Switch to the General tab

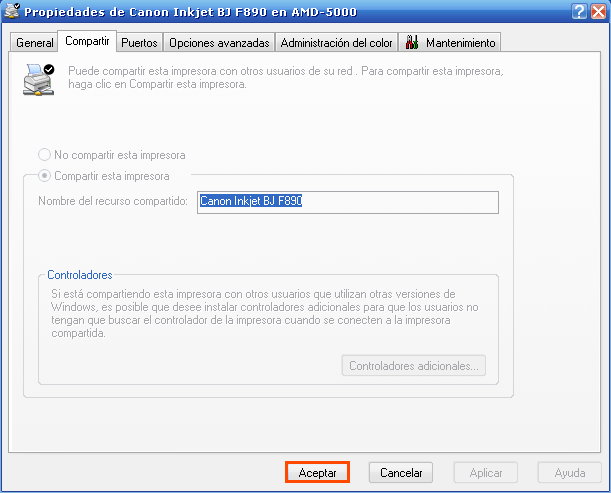coord(34,42)
